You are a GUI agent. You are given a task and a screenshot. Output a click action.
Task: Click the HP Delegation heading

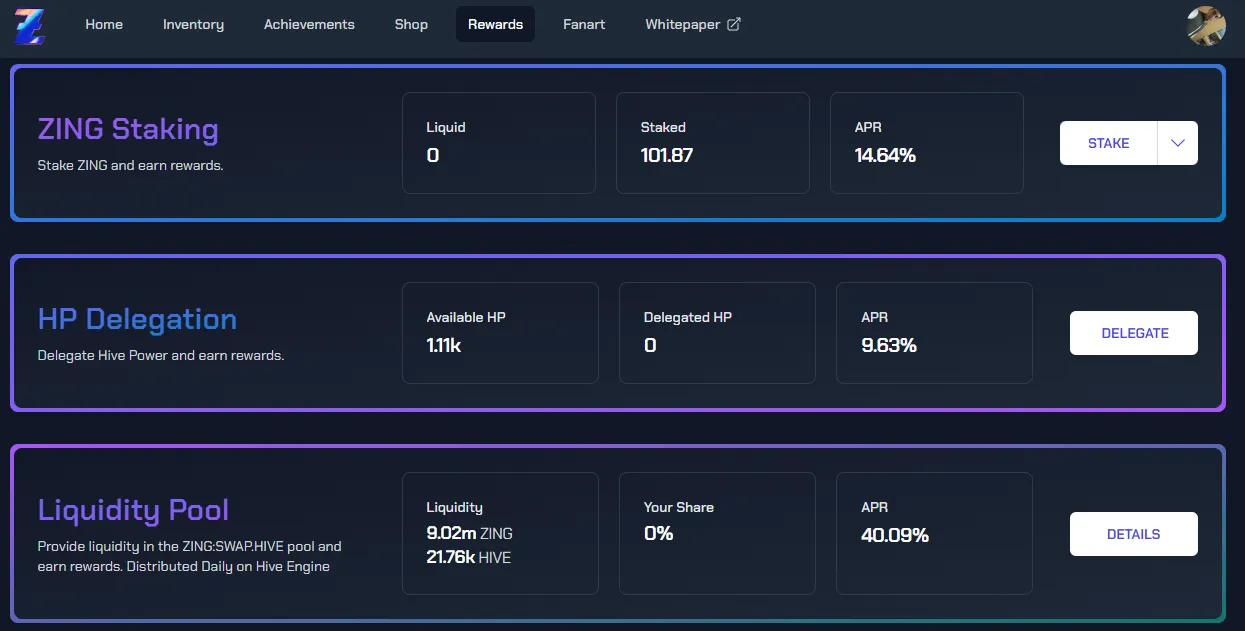[137, 319]
